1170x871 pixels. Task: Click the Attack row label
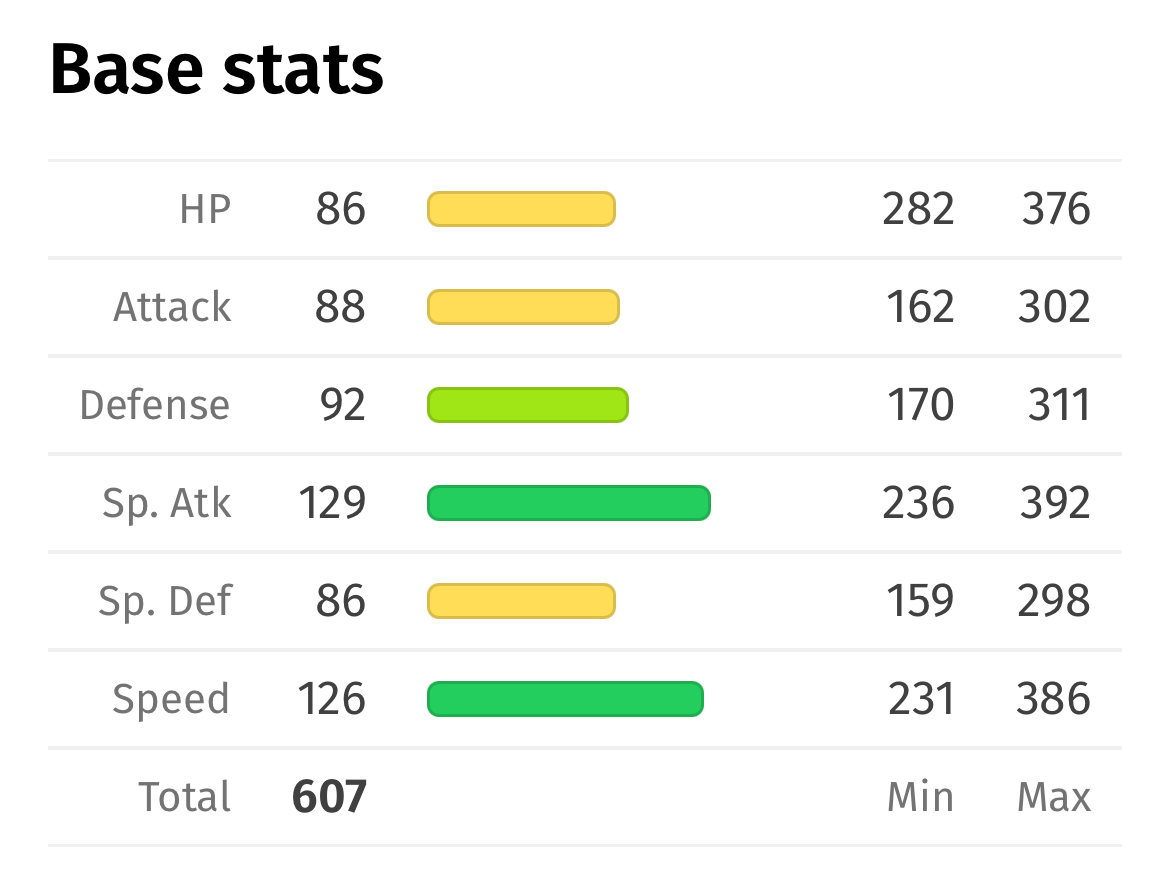pos(172,307)
